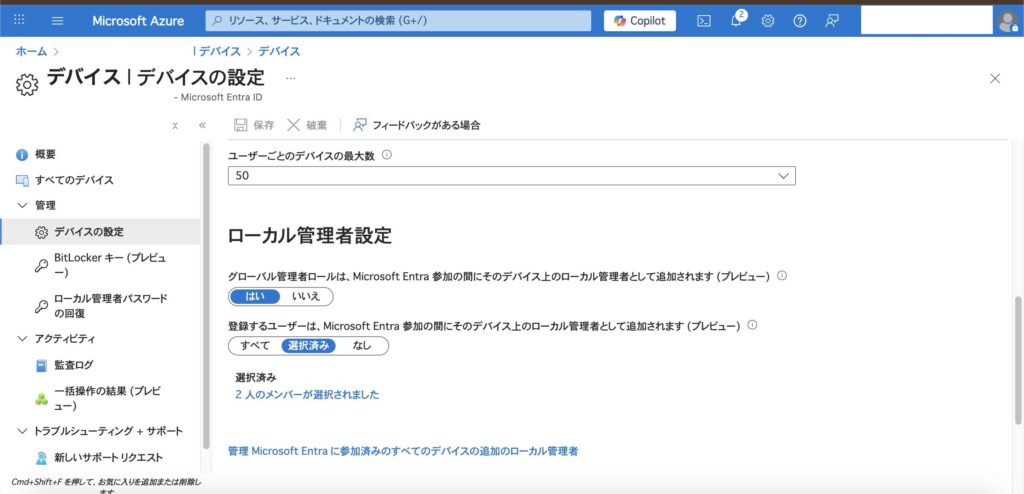
Task: Open 概要 in sidebar
Action: pyautogui.click(x=45, y=155)
